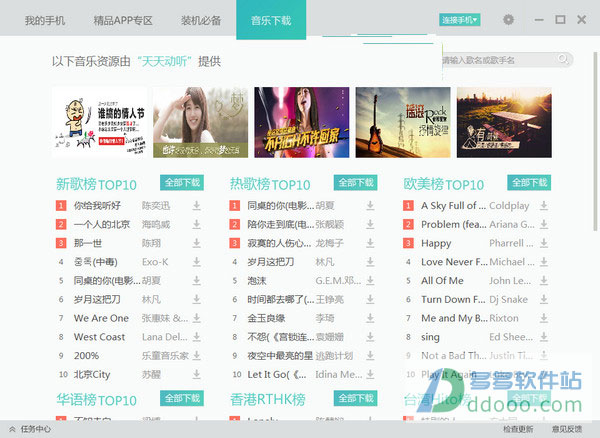This screenshot has height=438, width=600.
Task: Download the Exo-K song
Action: pyautogui.click(x=197, y=262)
